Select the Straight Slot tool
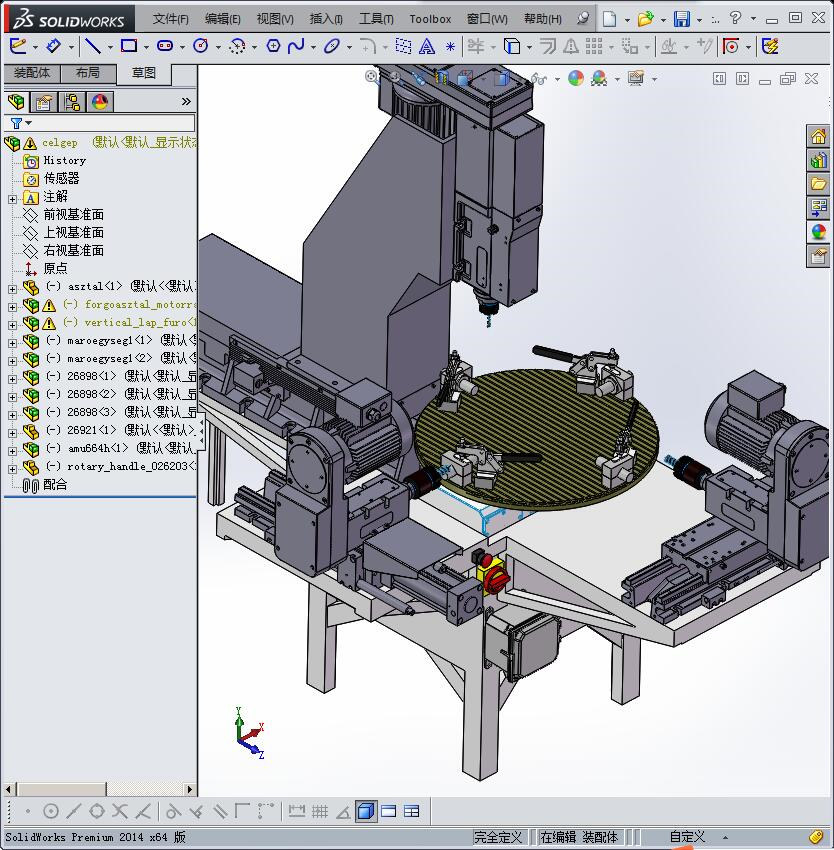The image size is (834, 850). click(165, 46)
